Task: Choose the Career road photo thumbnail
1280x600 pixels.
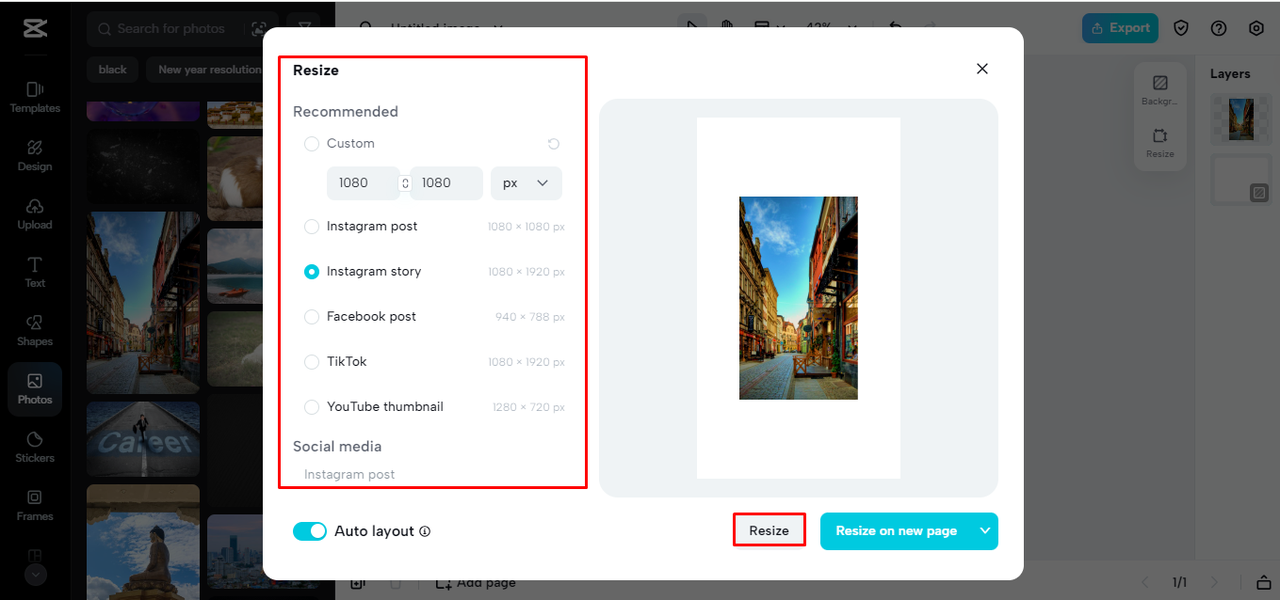Action: point(143,439)
